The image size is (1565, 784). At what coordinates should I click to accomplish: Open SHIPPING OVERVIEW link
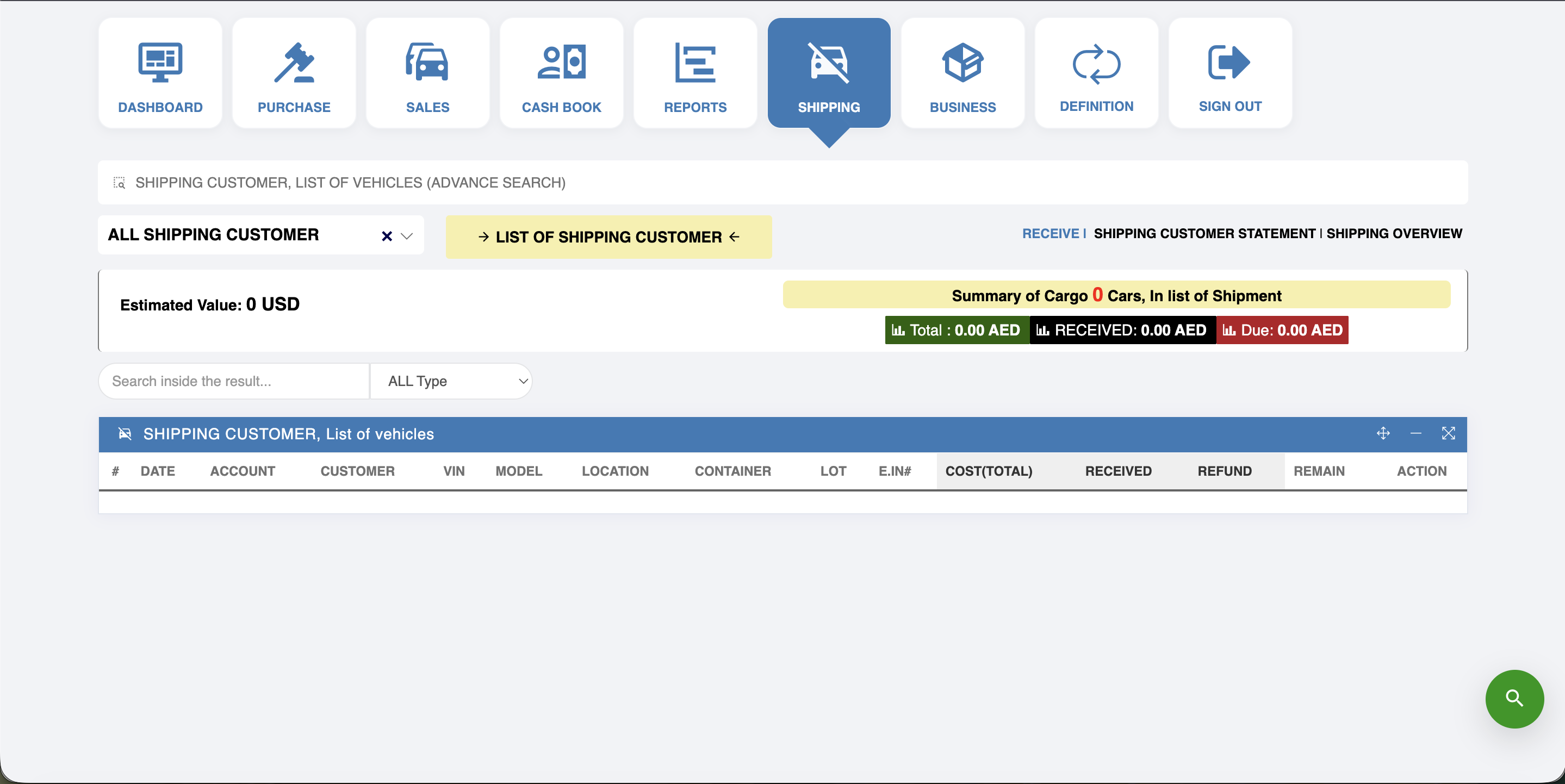(x=1394, y=234)
